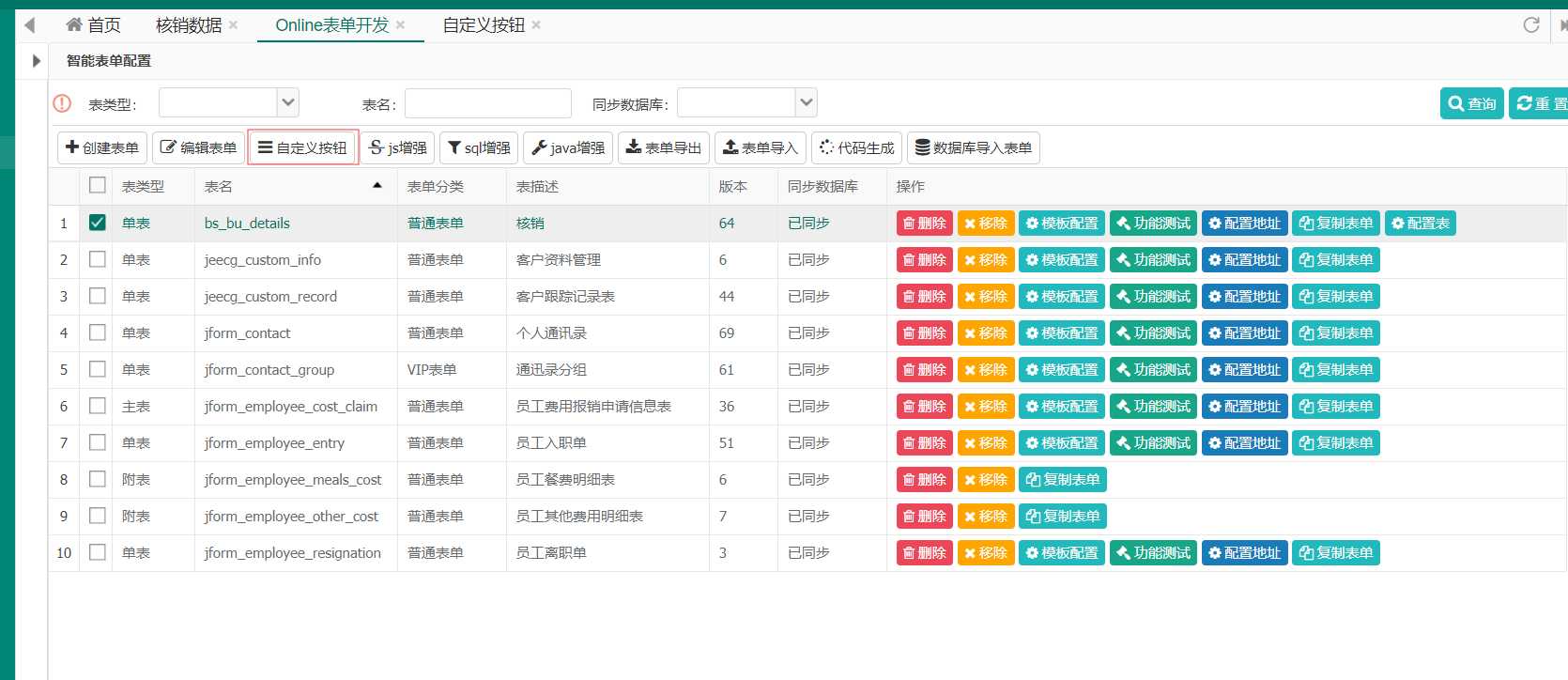Image resolution: width=1568 pixels, height=680 pixels.
Task: Check the jform_employee_resignation row checkbox
Action: pos(97,552)
